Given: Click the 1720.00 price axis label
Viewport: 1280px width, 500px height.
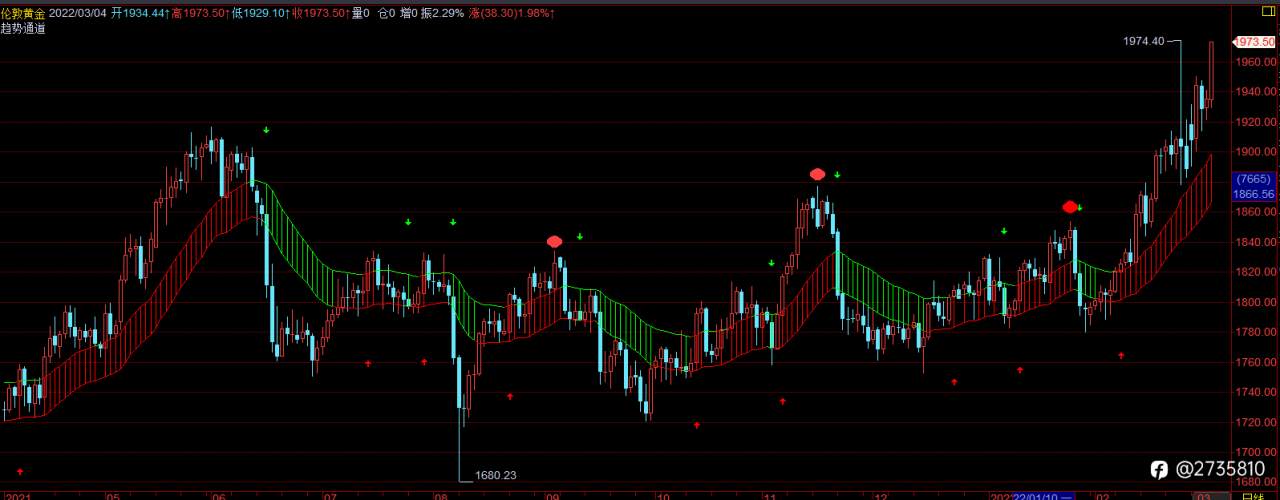Looking at the screenshot, I should tap(1256, 422).
